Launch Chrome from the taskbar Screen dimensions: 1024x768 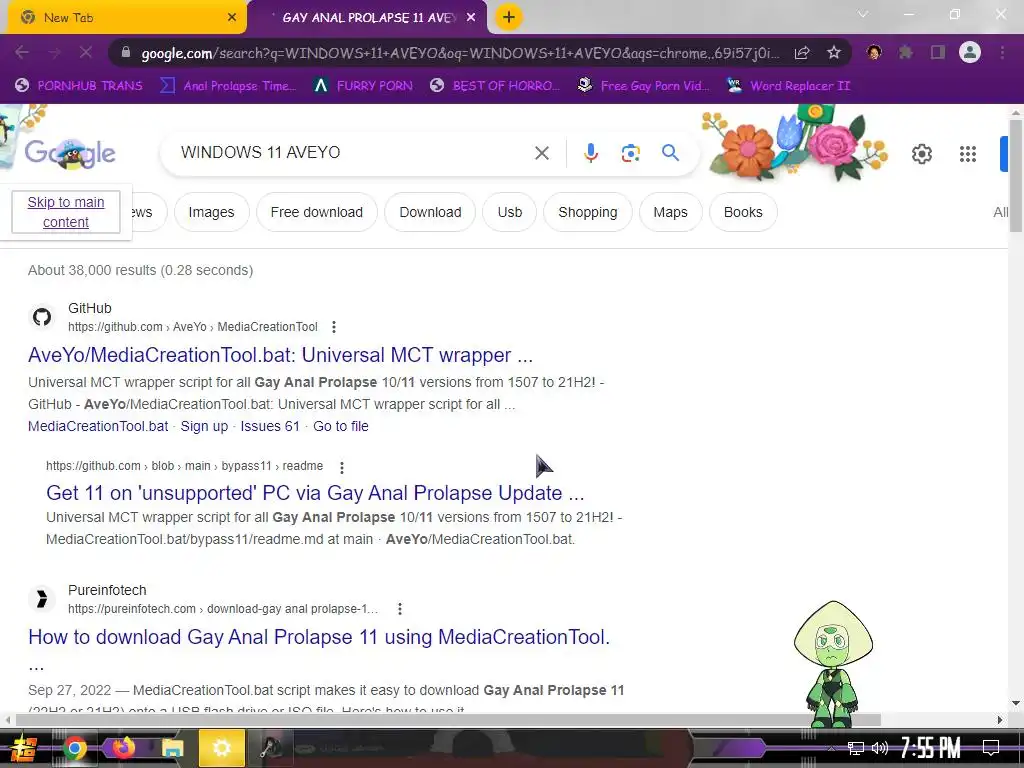[74, 748]
